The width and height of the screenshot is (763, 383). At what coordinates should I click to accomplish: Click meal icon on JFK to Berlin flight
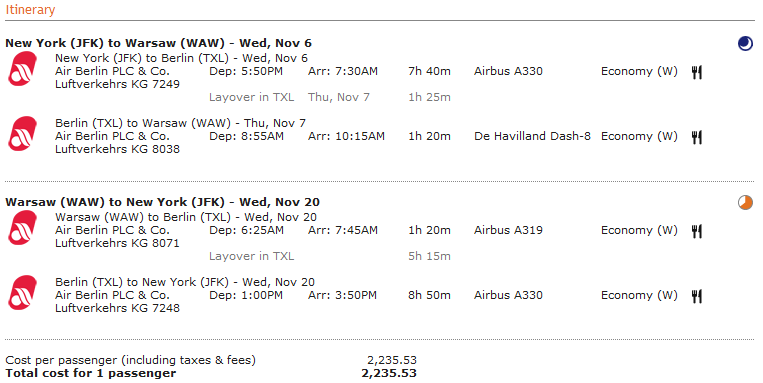coord(697,73)
